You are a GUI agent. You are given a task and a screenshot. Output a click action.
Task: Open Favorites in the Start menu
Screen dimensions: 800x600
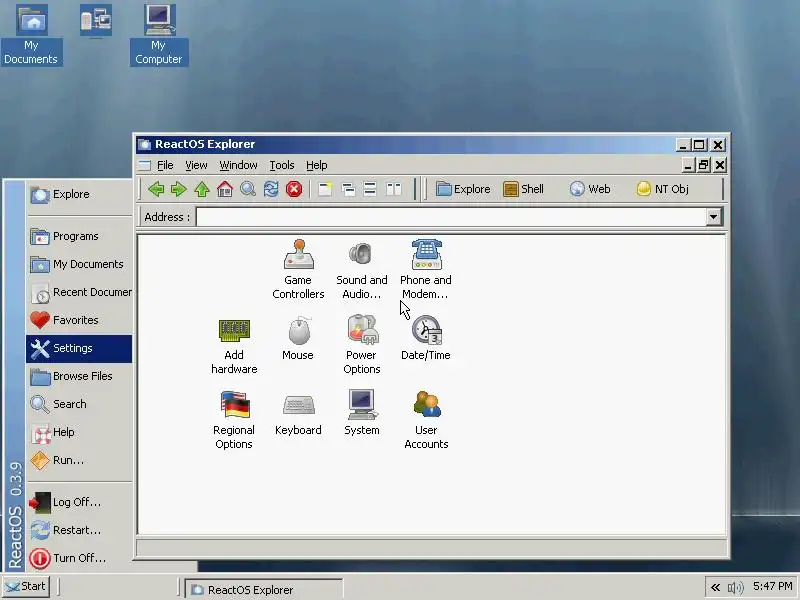[x=79, y=320]
